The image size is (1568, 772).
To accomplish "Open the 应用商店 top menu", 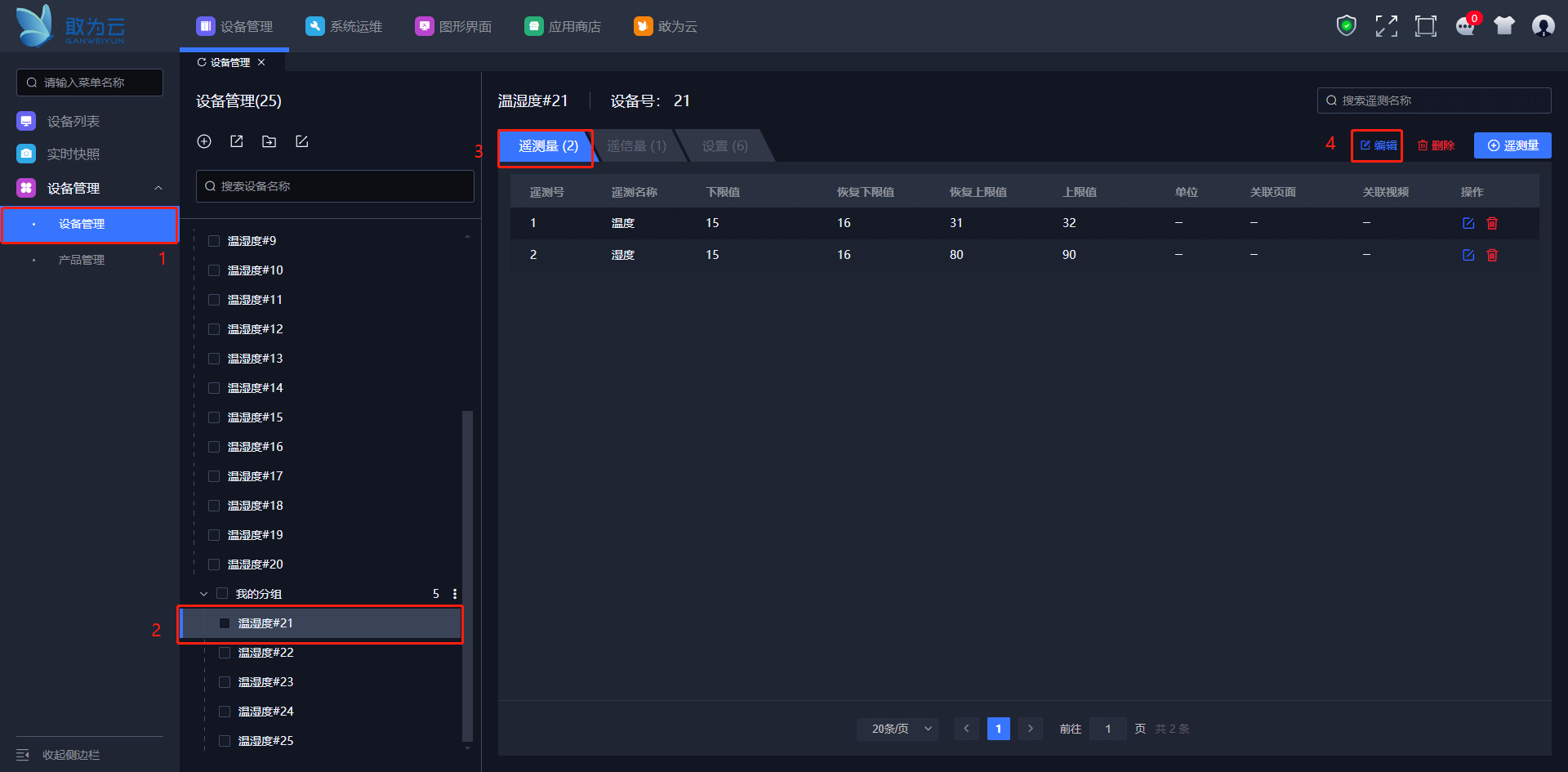I will [563, 26].
